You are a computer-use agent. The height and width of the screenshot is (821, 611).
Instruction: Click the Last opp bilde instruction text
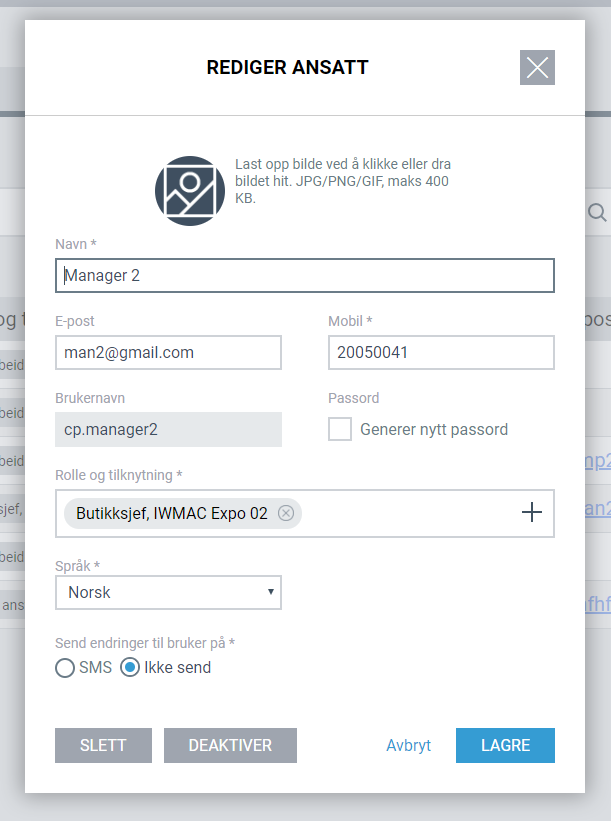pos(343,181)
